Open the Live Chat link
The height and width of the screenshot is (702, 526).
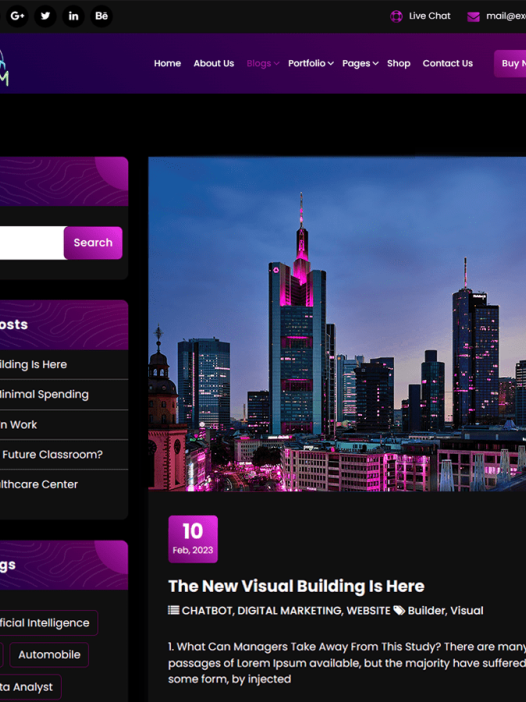point(429,16)
